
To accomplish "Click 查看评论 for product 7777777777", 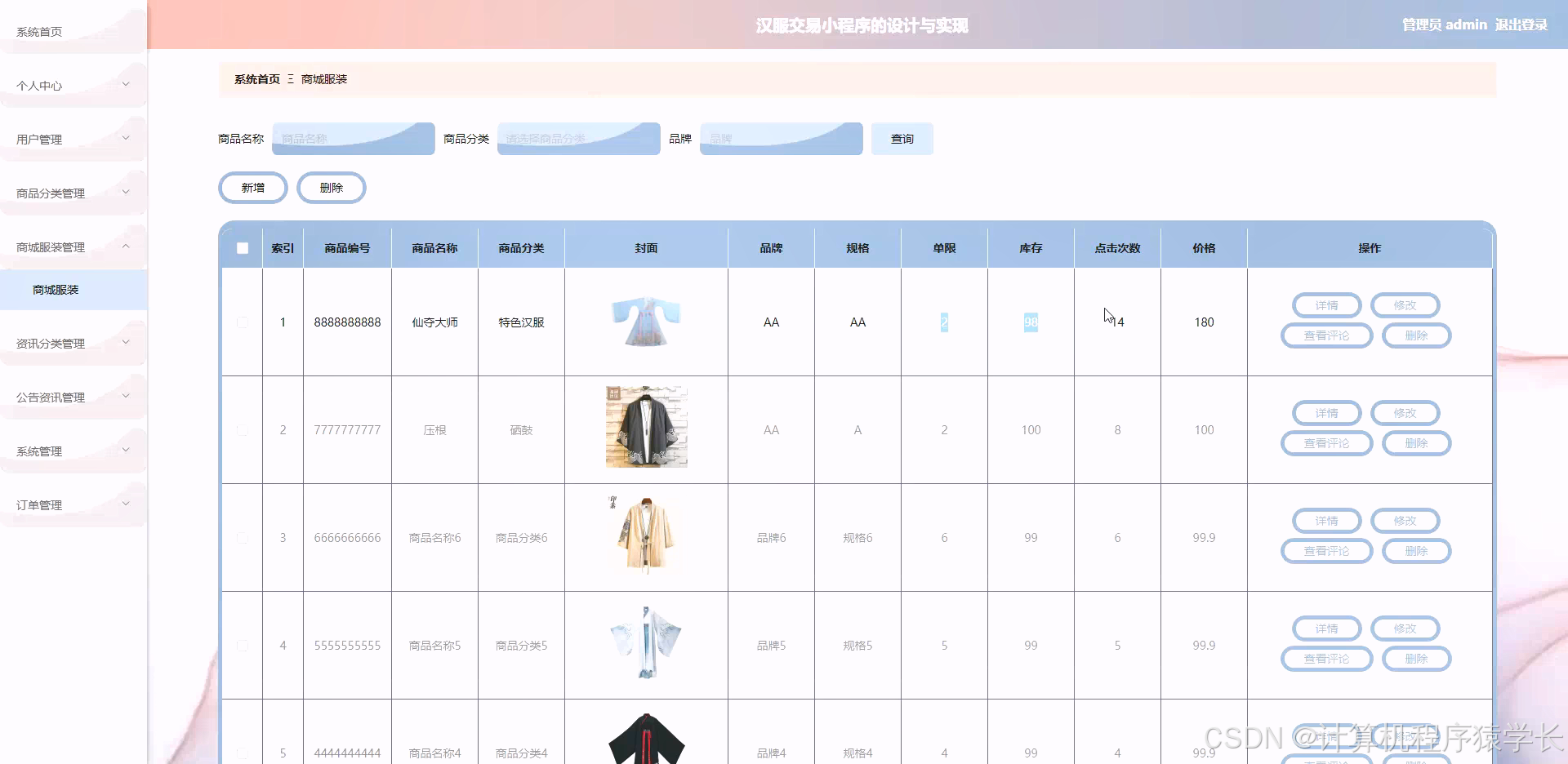I will pos(1326,443).
